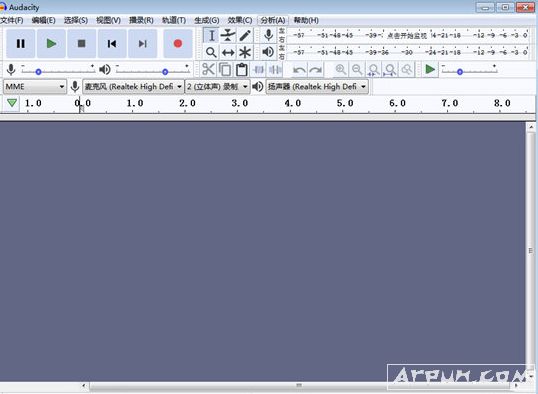
Task: Click the Stop transport button
Action: click(x=81, y=44)
